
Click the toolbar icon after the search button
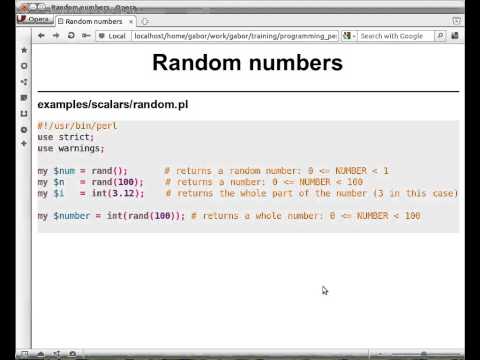point(455,36)
